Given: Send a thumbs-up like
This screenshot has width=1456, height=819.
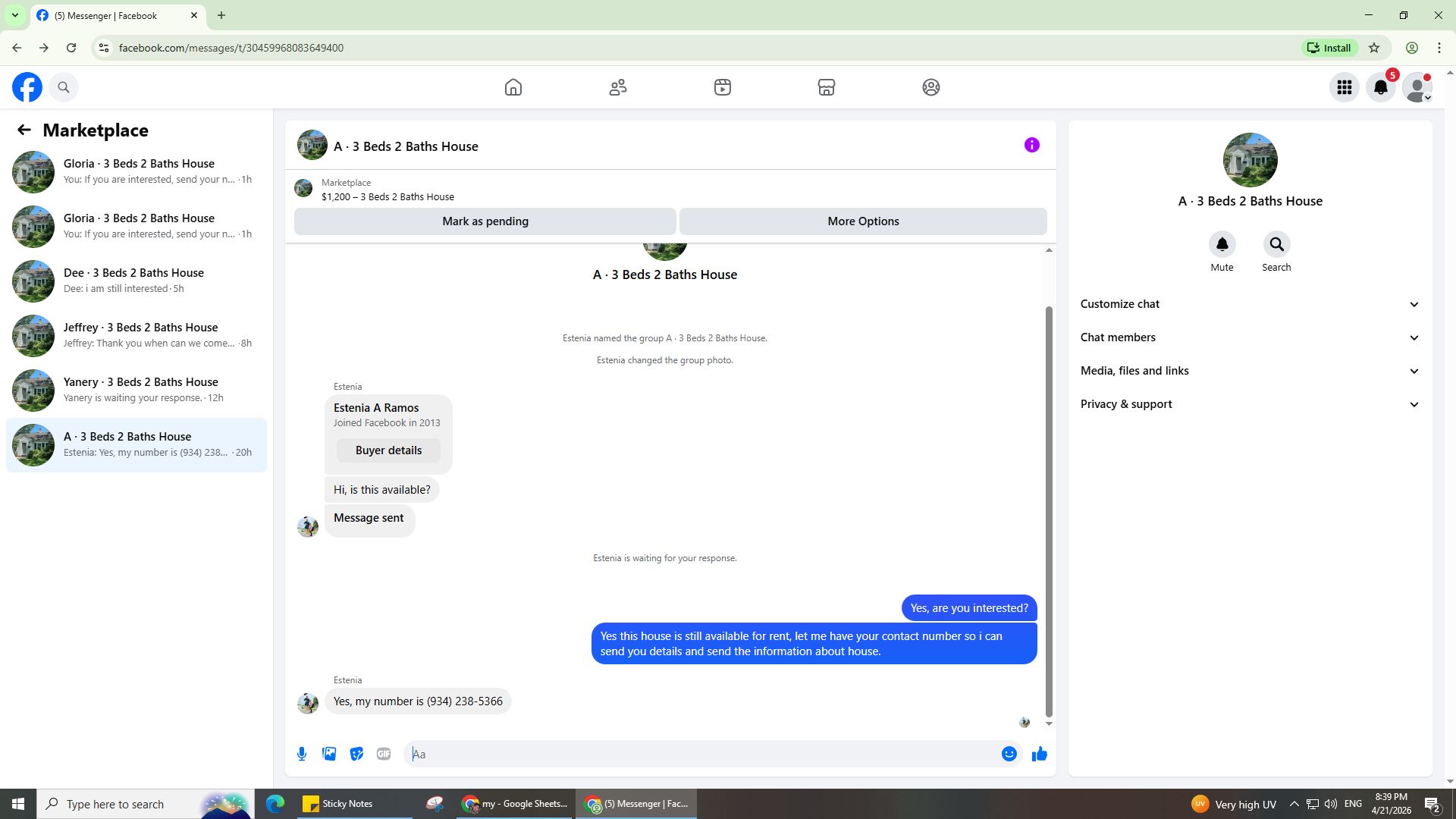Looking at the screenshot, I should pos(1040,754).
